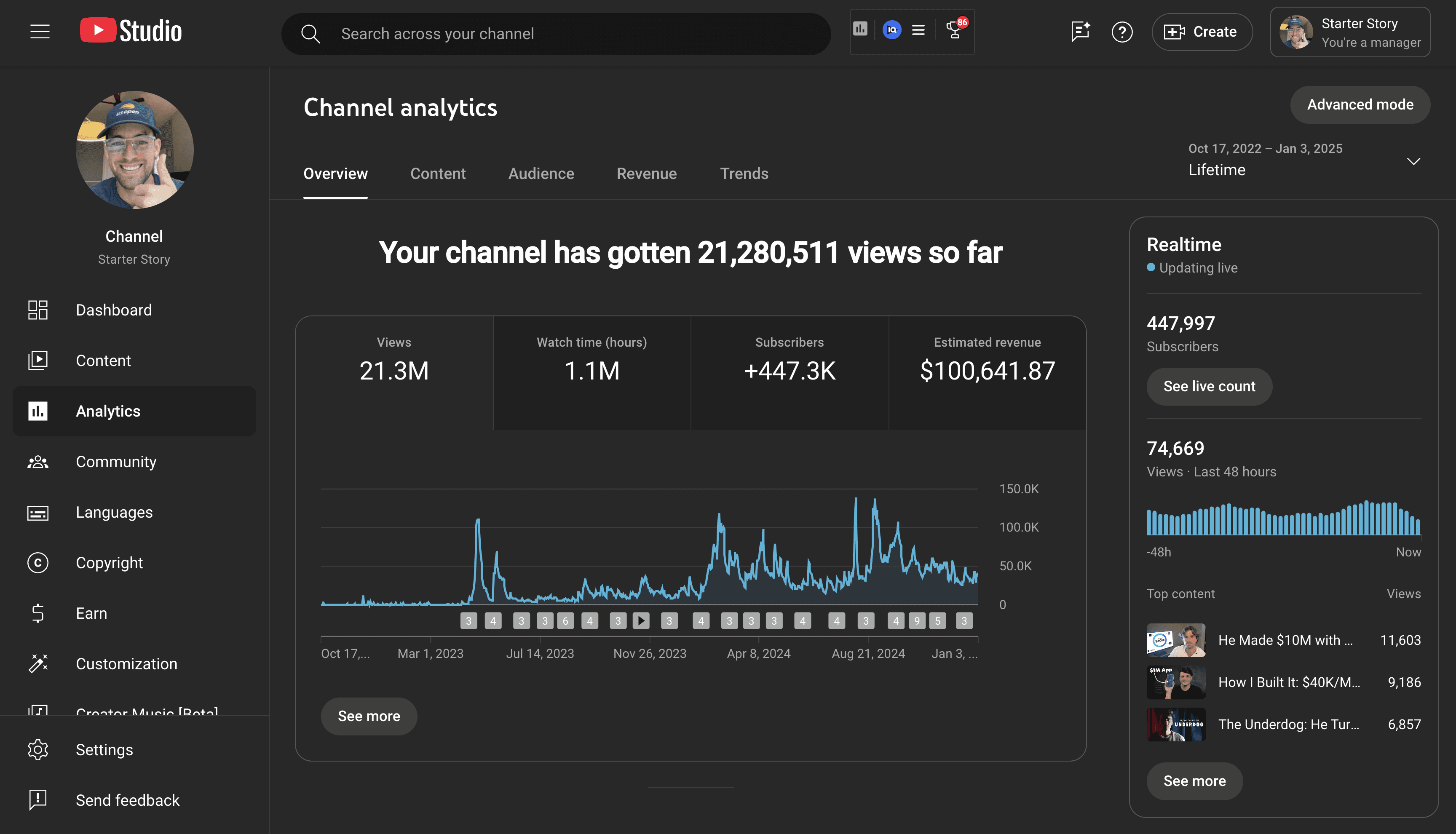This screenshot has height=834, width=1456.
Task: Click the "Channel analytics" page heading
Action: [x=400, y=108]
